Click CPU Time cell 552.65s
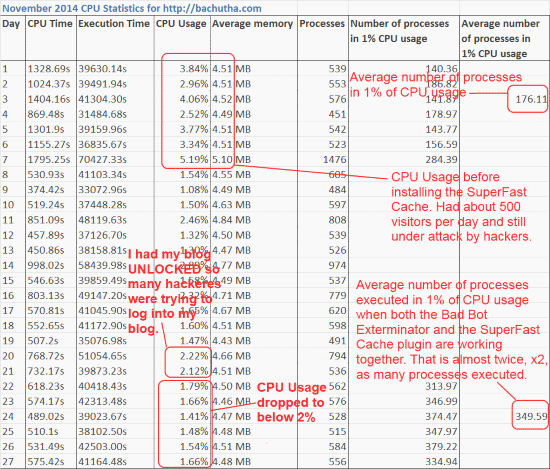The height and width of the screenshot is (469, 550). (46, 326)
